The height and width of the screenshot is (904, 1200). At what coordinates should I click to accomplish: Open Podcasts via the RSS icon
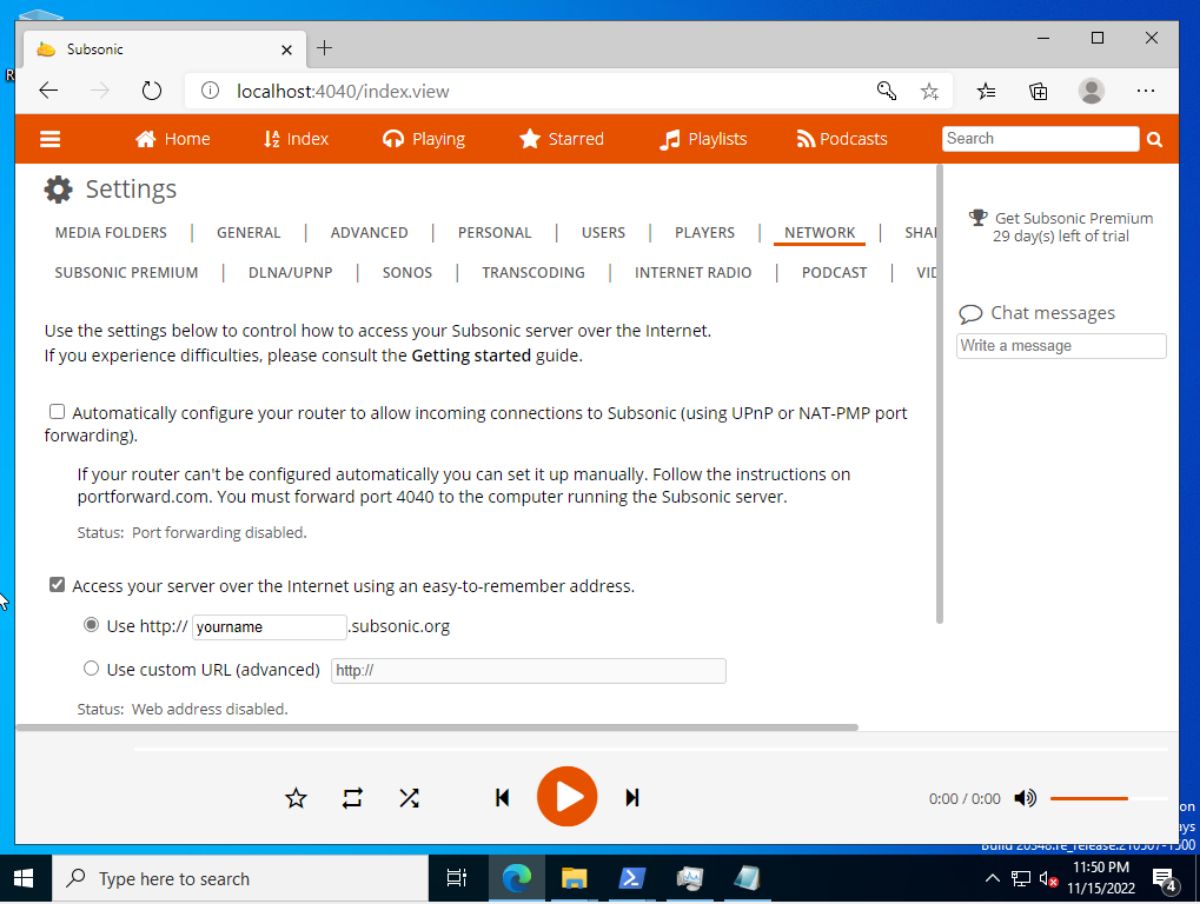click(x=806, y=139)
